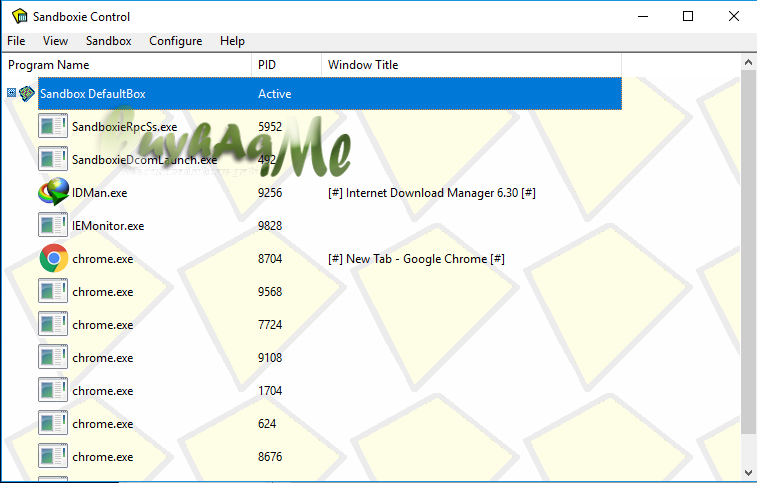Open the Configure menu
757x483 pixels.
(175, 41)
